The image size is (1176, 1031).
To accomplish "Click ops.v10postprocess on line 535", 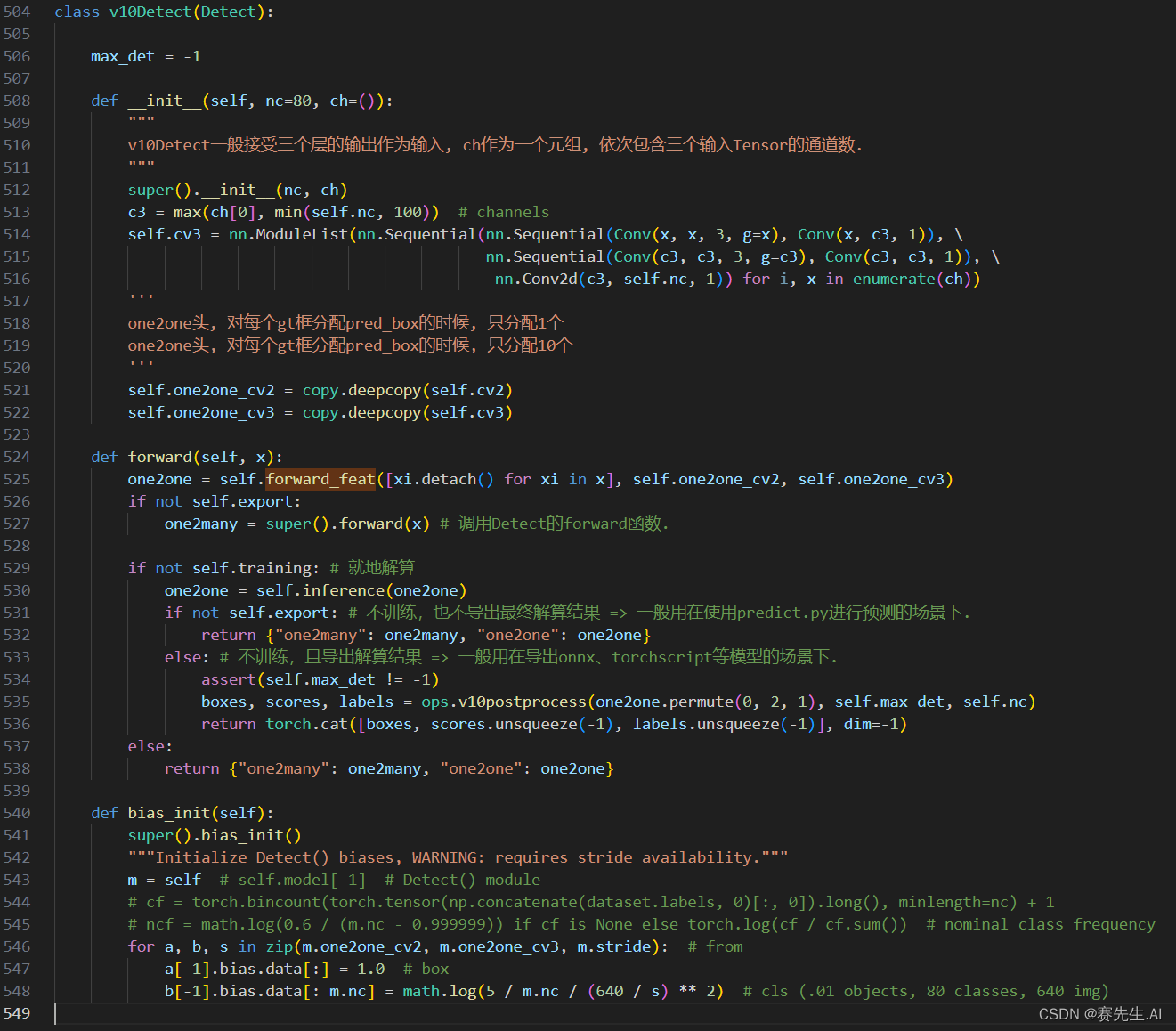I will 504,702.
